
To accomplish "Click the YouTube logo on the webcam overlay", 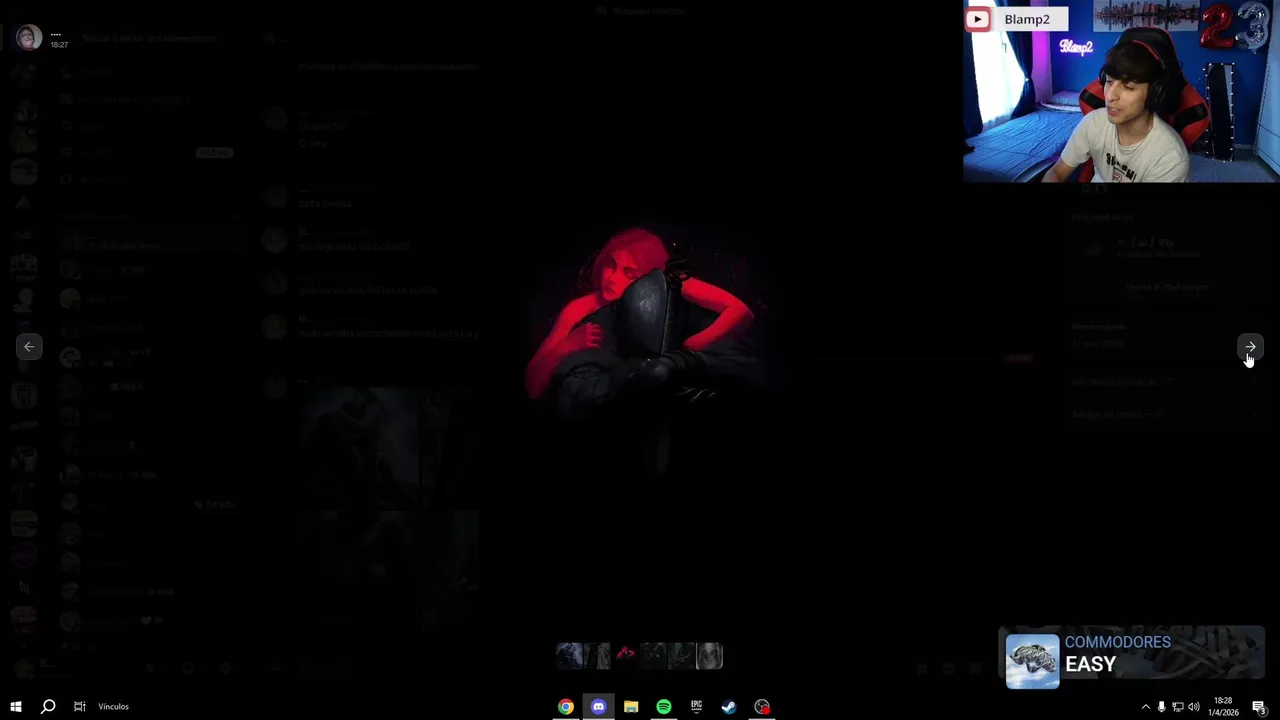I will point(978,19).
